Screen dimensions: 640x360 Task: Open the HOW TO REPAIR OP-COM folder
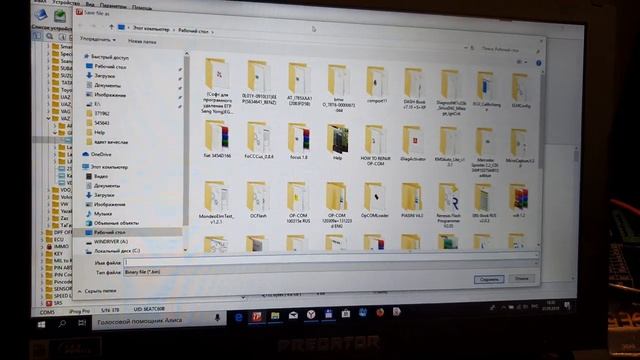[375, 145]
